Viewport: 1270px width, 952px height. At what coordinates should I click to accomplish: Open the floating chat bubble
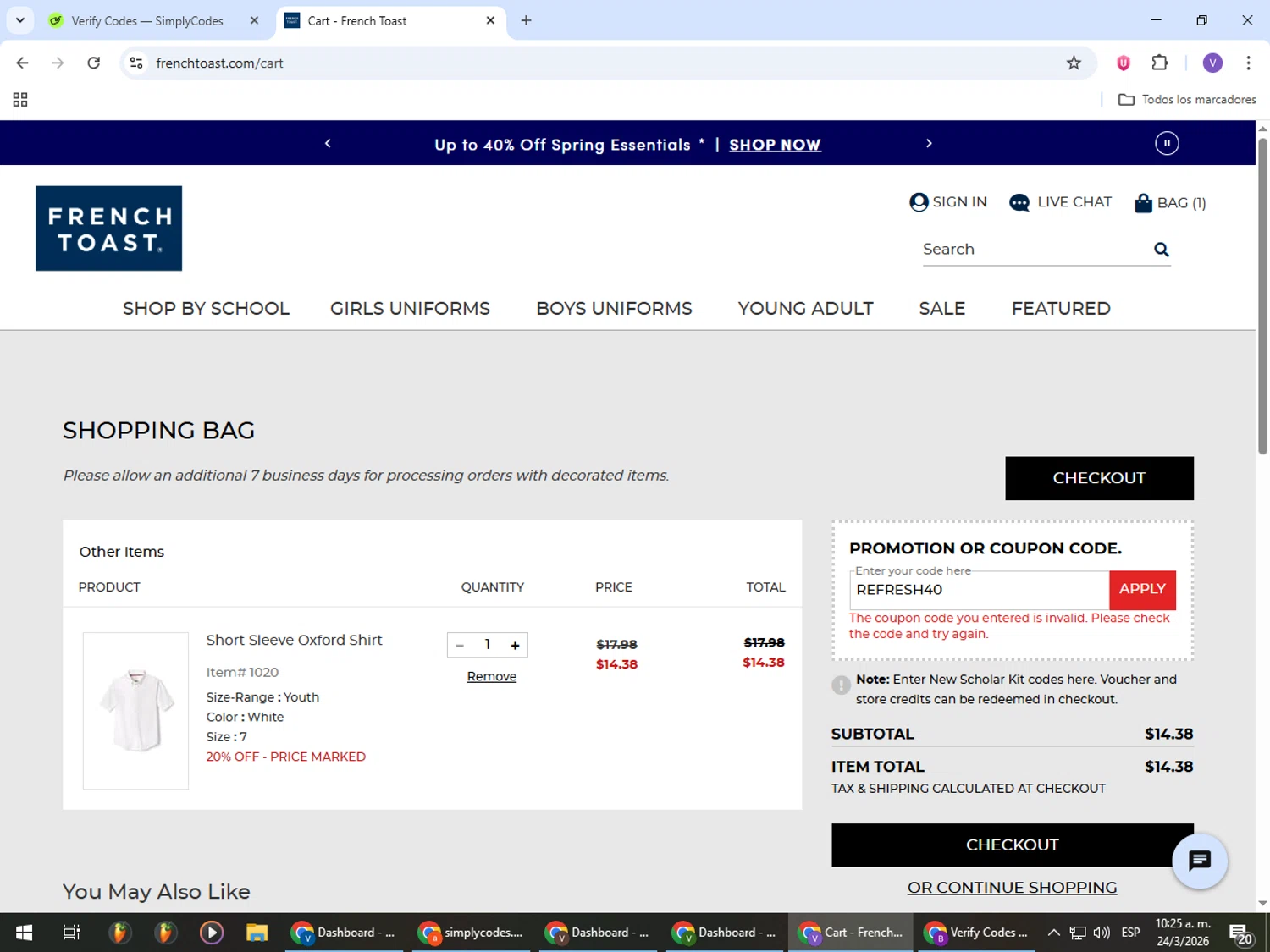tap(1199, 861)
